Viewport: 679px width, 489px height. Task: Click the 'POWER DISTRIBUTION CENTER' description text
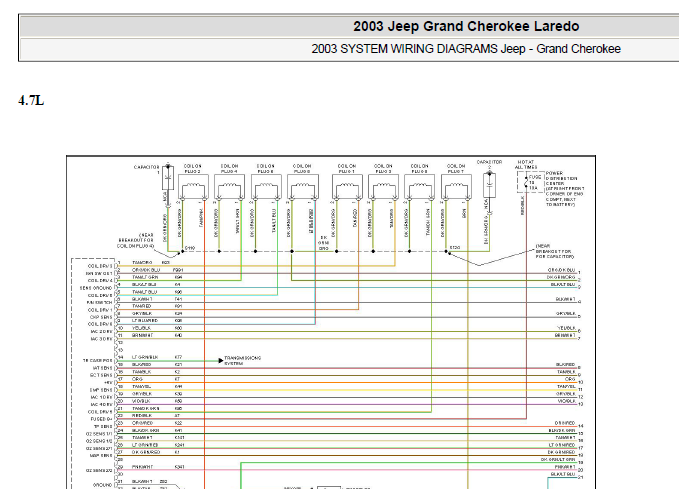565,188
